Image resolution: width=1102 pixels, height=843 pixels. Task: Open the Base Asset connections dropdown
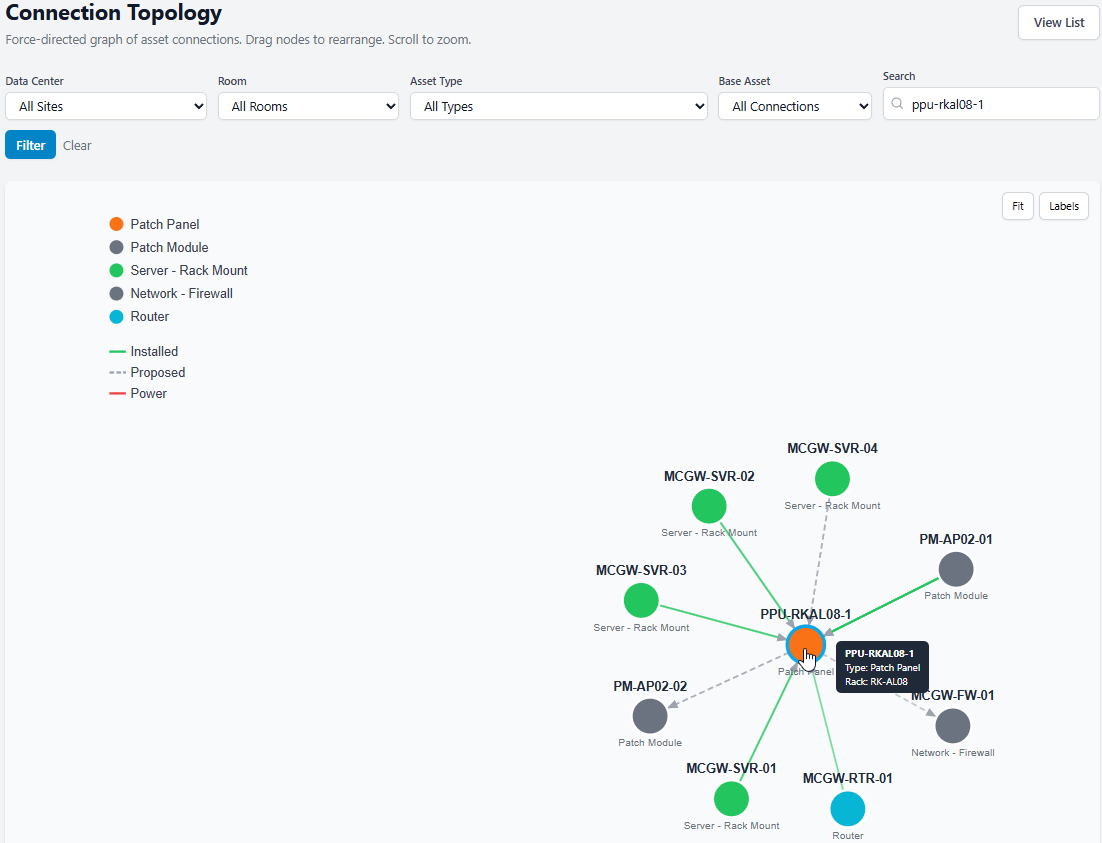[795, 106]
